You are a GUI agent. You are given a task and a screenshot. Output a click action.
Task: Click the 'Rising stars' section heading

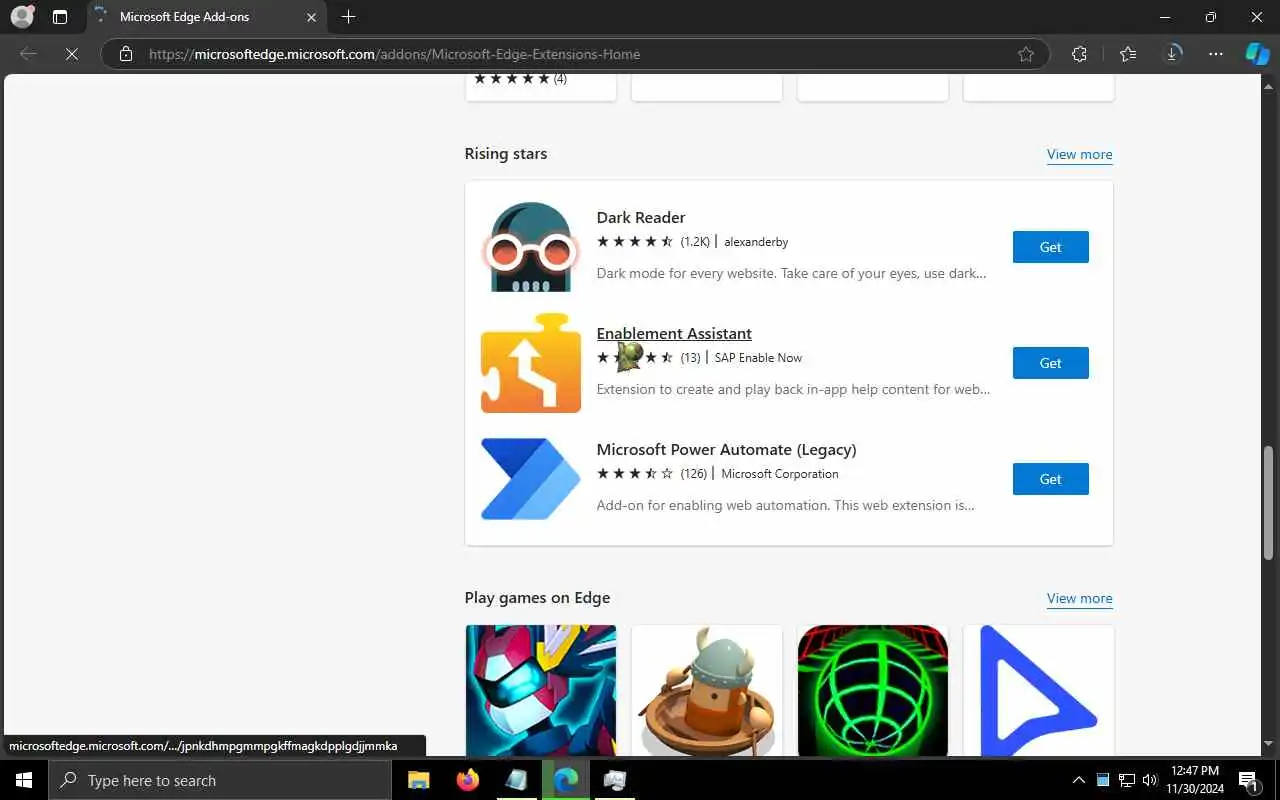click(x=506, y=154)
